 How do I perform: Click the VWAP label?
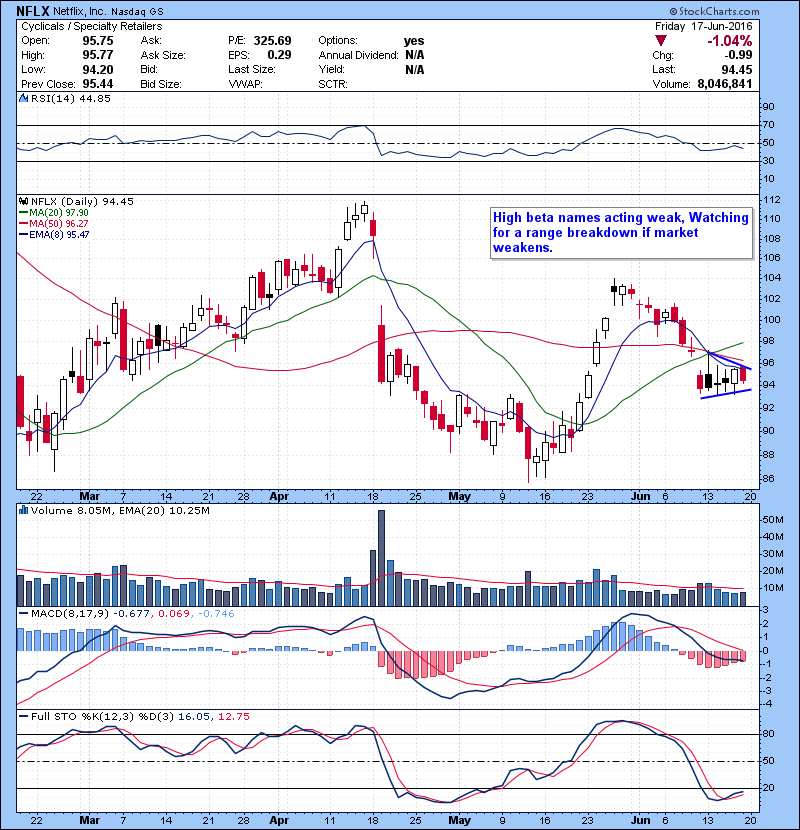(245, 84)
